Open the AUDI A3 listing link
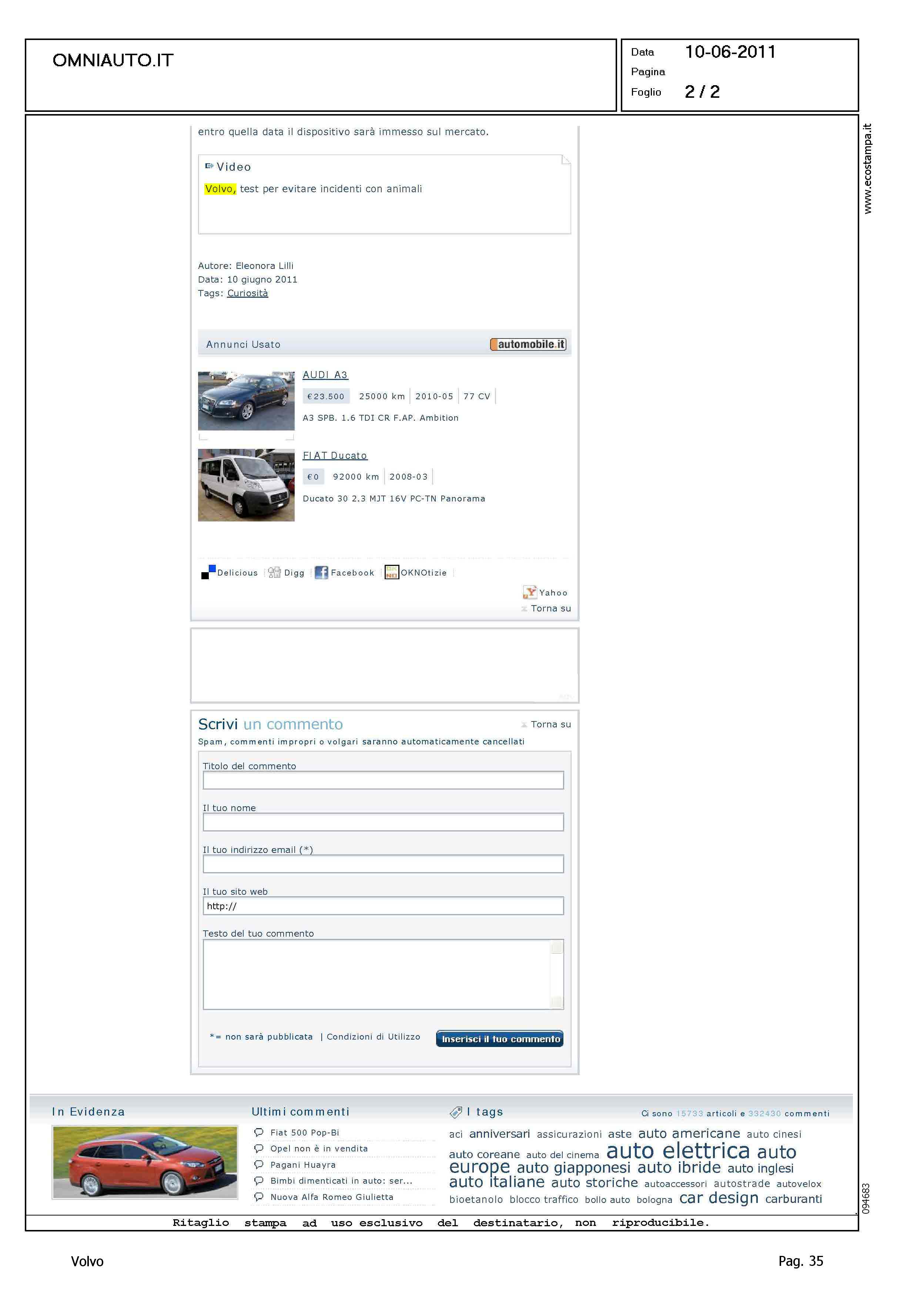The height and width of the screenshot is (1297, 924). (325, 375)
